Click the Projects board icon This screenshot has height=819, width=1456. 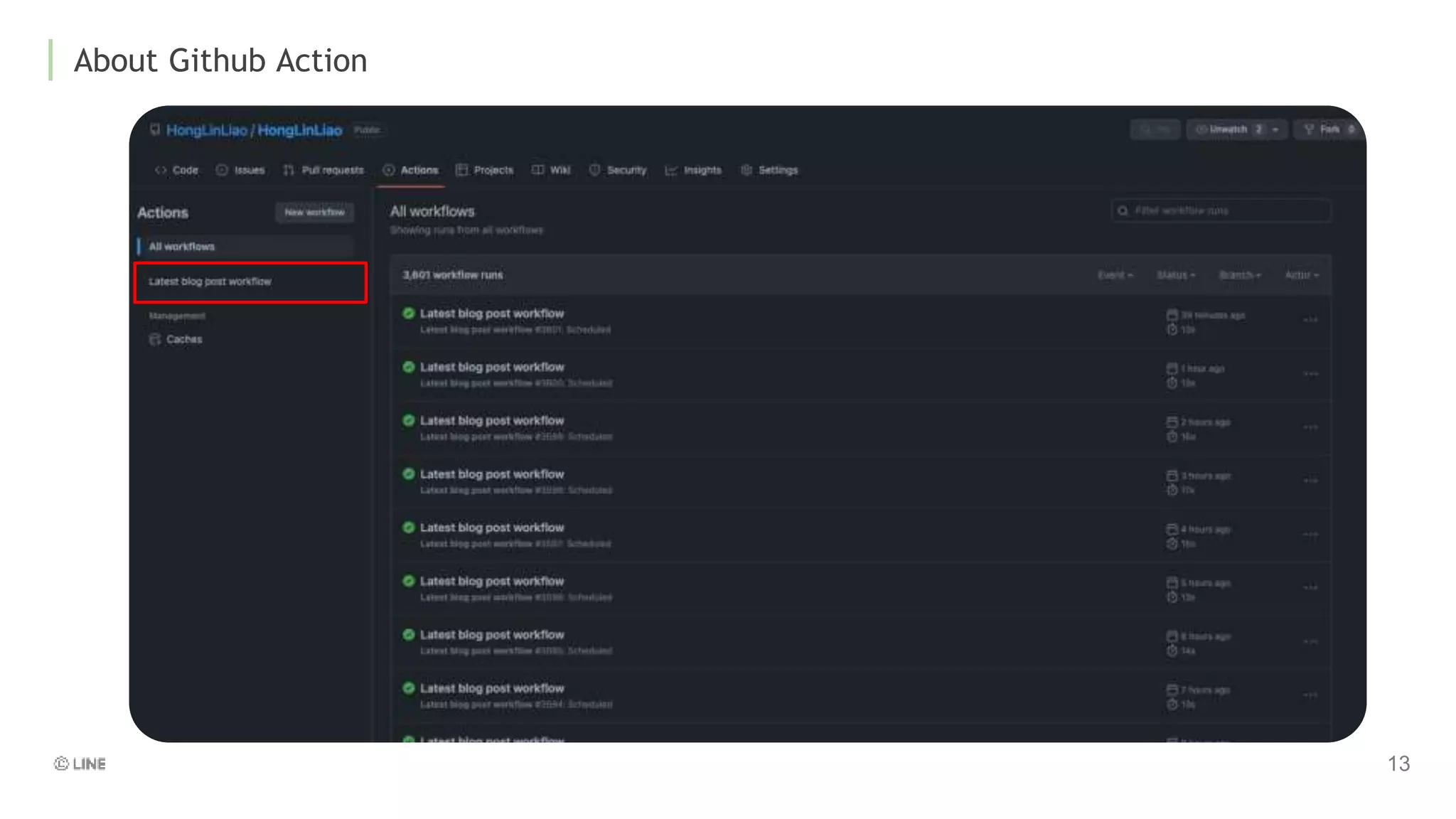click(x=462, y=170)
